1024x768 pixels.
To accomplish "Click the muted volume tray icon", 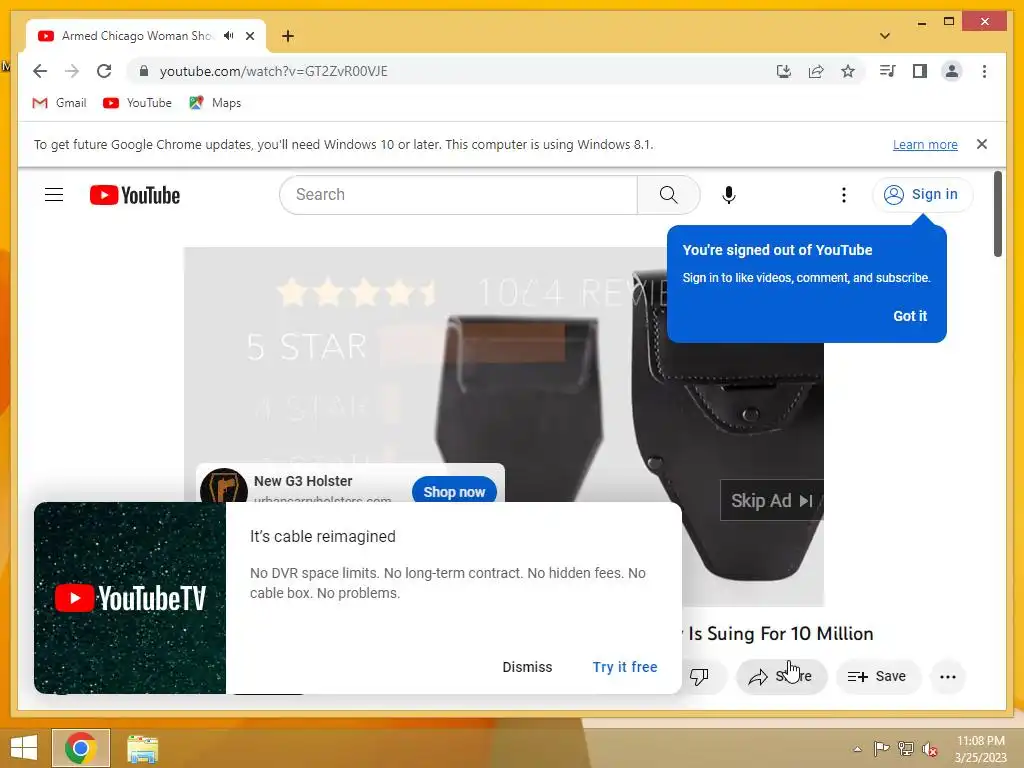I will 930,749.
